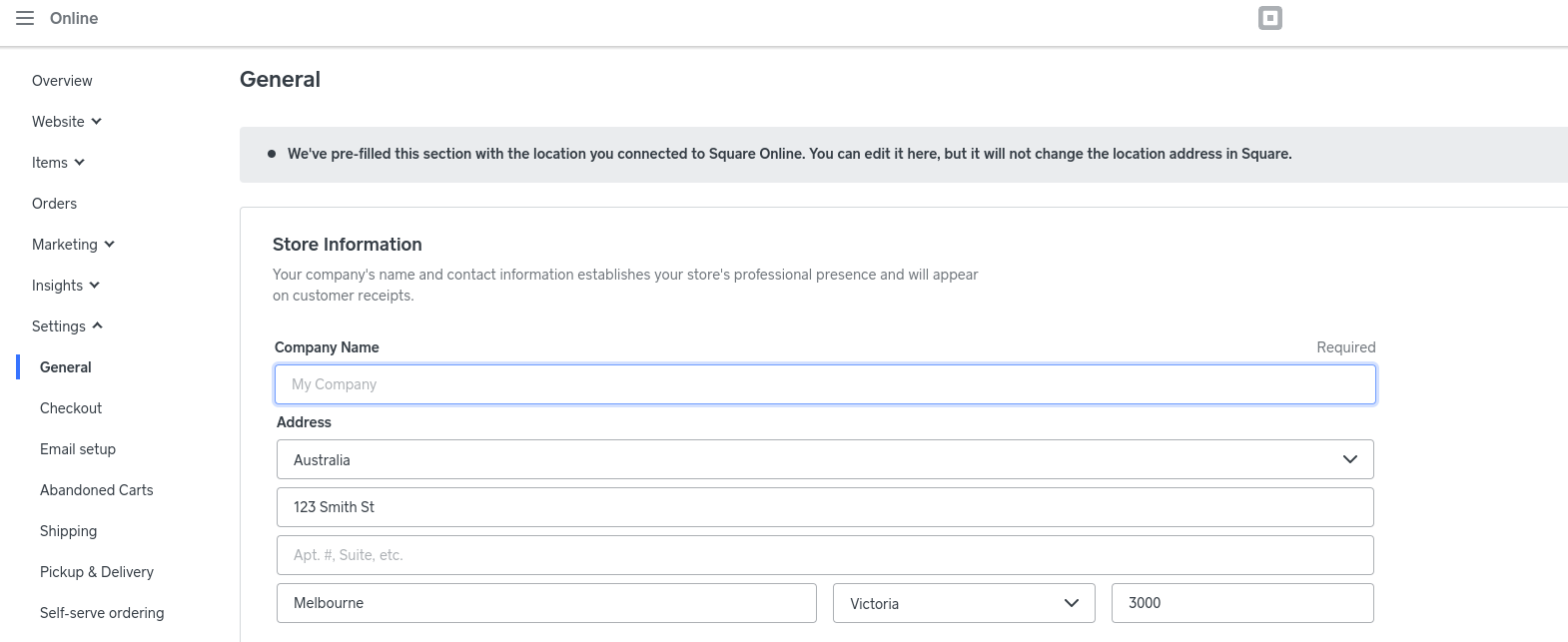This screenshot has height=642, width=1568.
Task: Click the 123 Smith St address field
Action: pos(825,507)
